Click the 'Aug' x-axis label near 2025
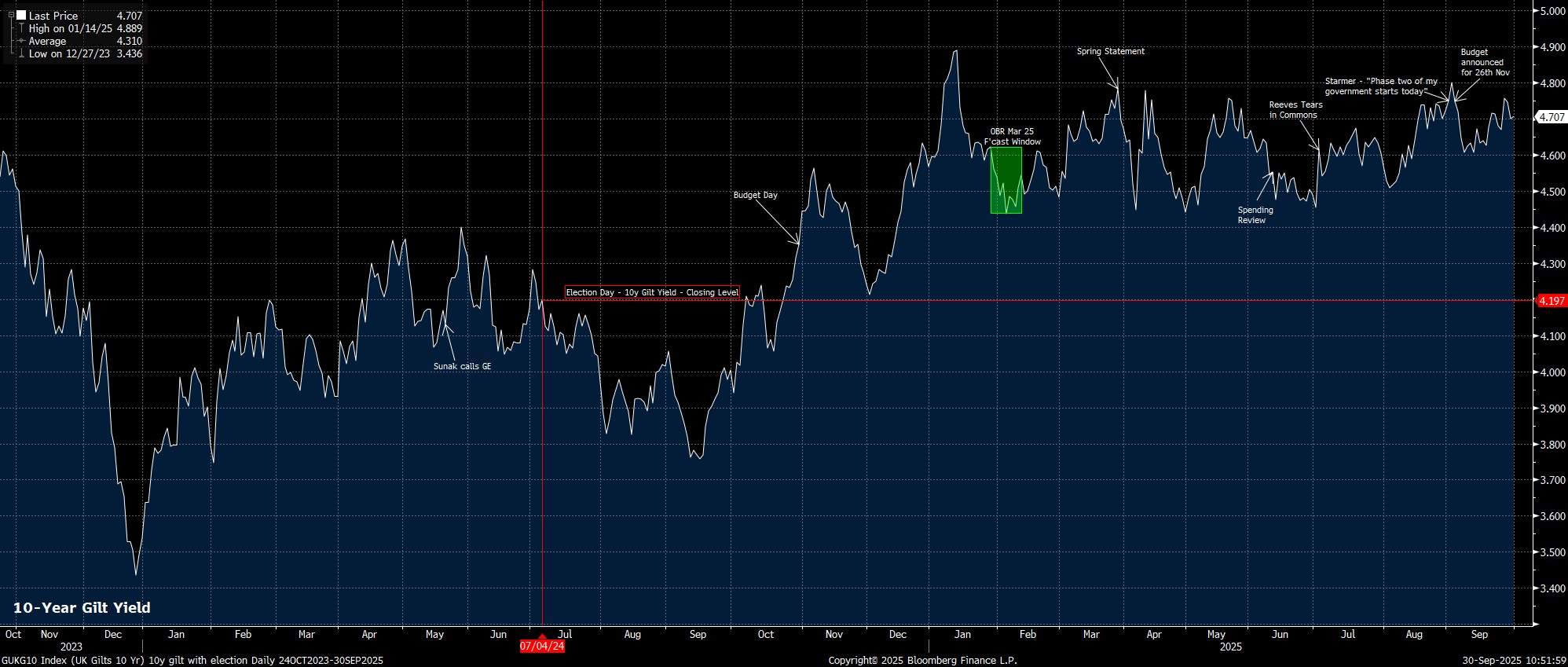Image resolution: width=1568 pixels, height=667 pixels. [x=1414, y=634]
